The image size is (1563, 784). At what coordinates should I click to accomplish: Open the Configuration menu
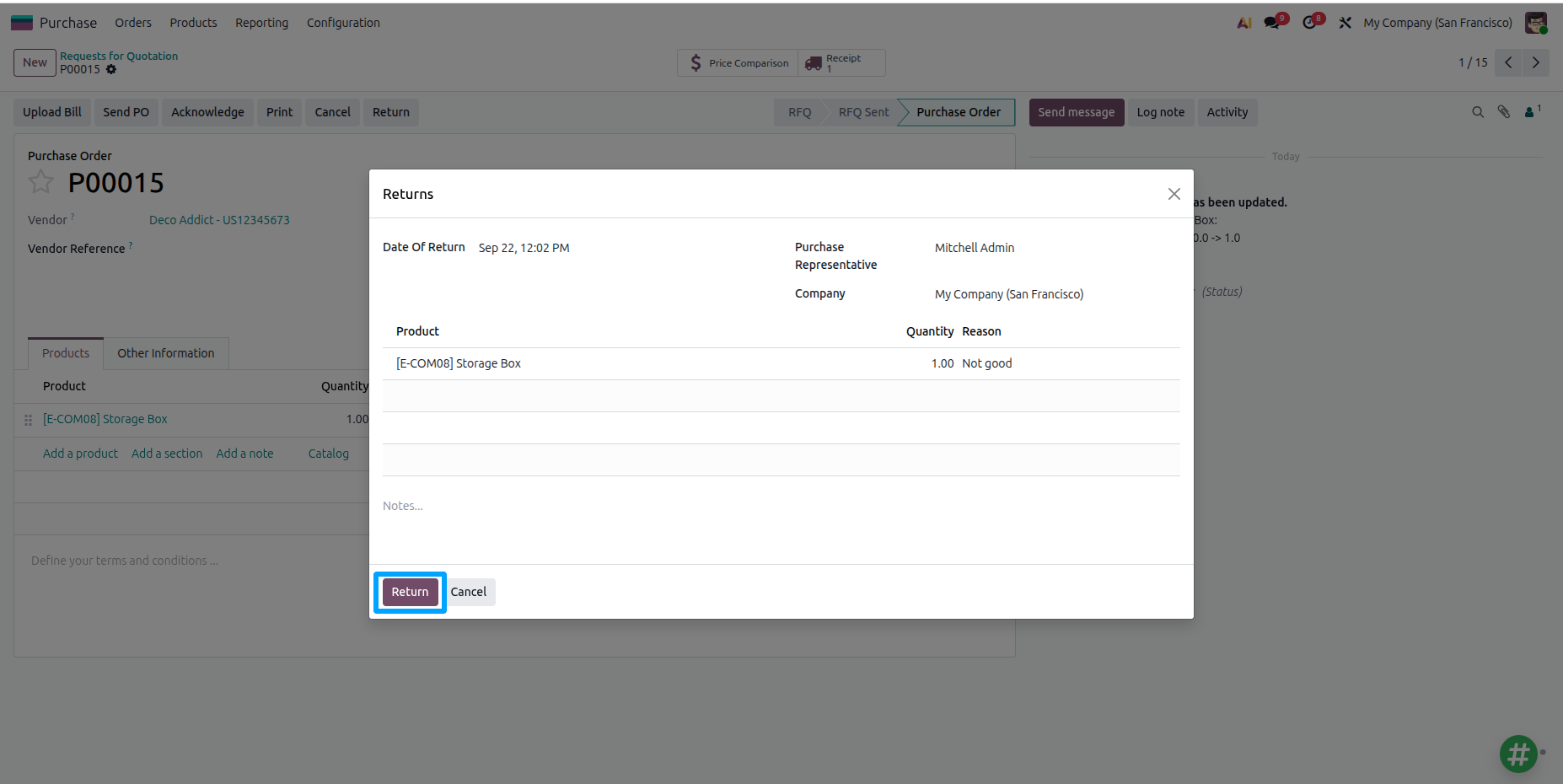(x=343, y=23)
